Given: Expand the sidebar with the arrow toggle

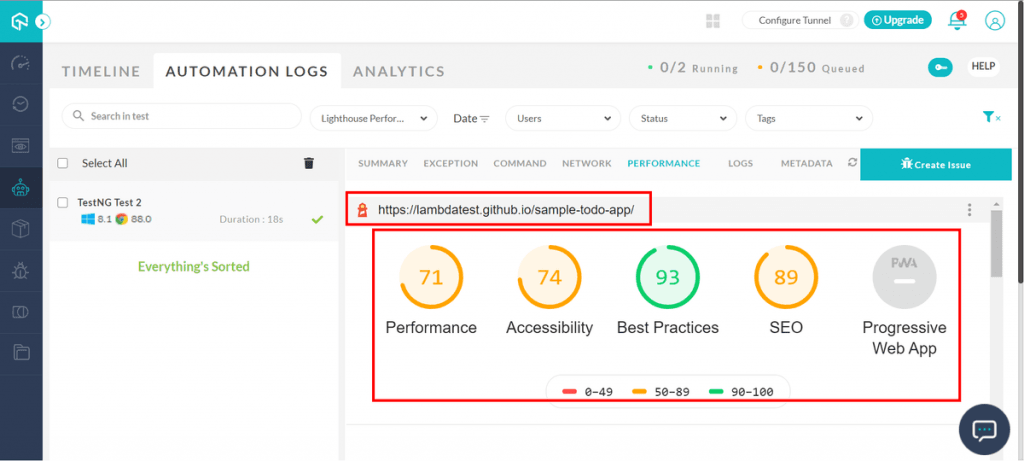Looking at the screenshot, I should click(x=43, y=22).
